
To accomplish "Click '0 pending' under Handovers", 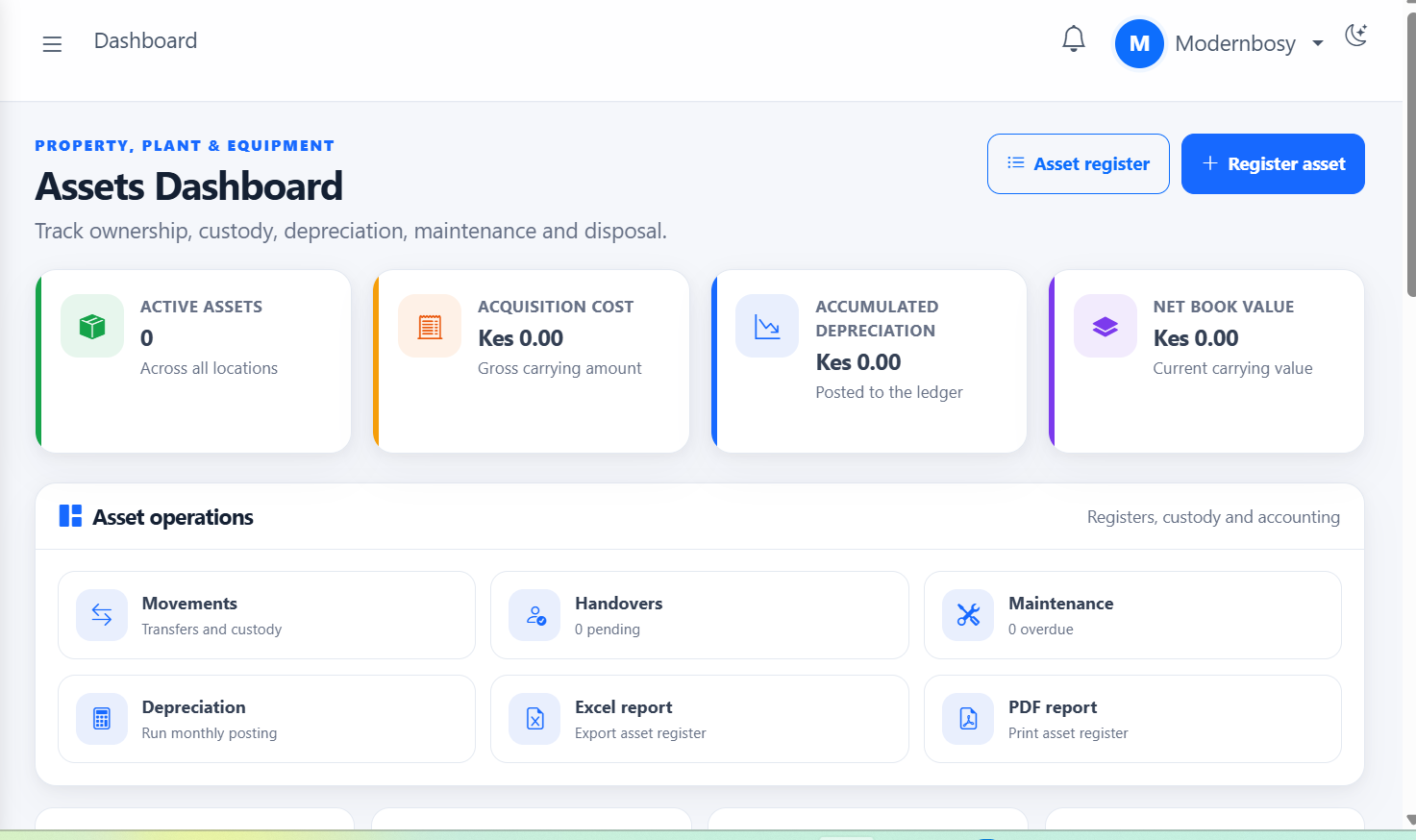I will click(608, 630).
